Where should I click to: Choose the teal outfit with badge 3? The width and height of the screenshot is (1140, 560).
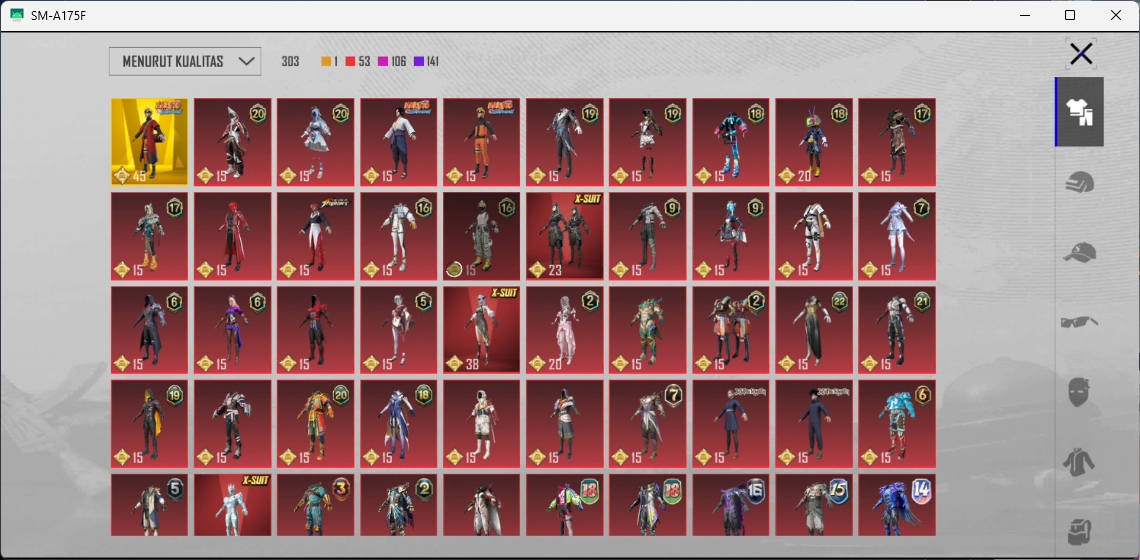click(x=316, y=505)
